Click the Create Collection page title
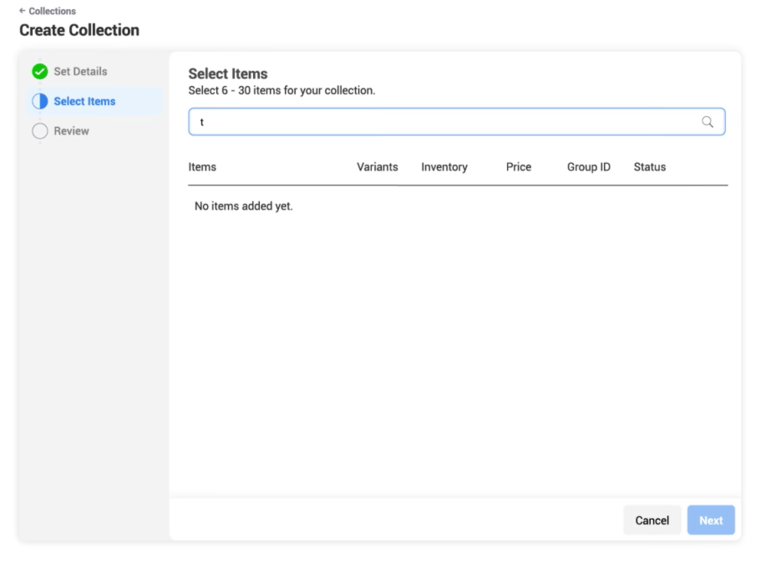The width and height of the screenshot is (759, 565). 79,30
